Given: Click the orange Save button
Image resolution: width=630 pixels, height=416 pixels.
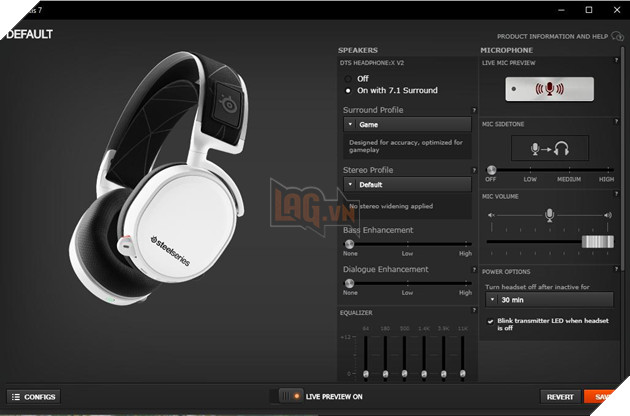Looking at the screenshot, I should [602, 397].
